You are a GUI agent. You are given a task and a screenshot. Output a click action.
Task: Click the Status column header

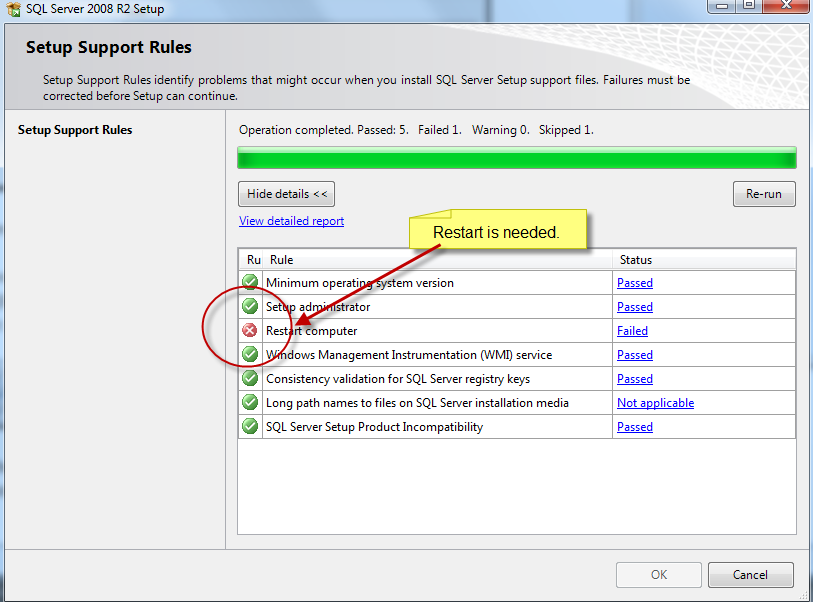704,260
